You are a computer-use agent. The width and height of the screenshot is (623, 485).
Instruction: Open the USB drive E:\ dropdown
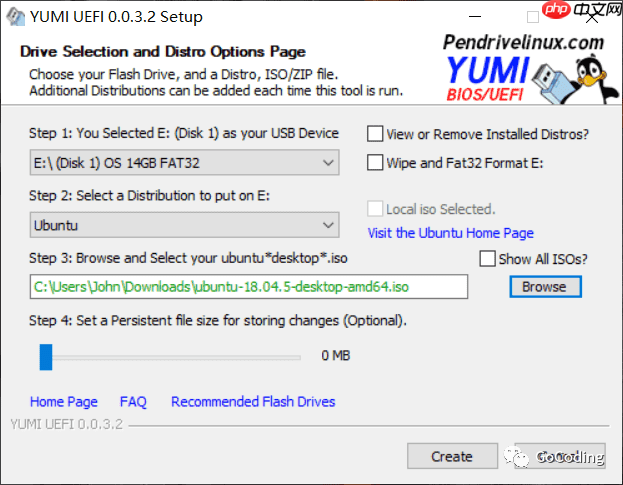click(x=184, y=162)
